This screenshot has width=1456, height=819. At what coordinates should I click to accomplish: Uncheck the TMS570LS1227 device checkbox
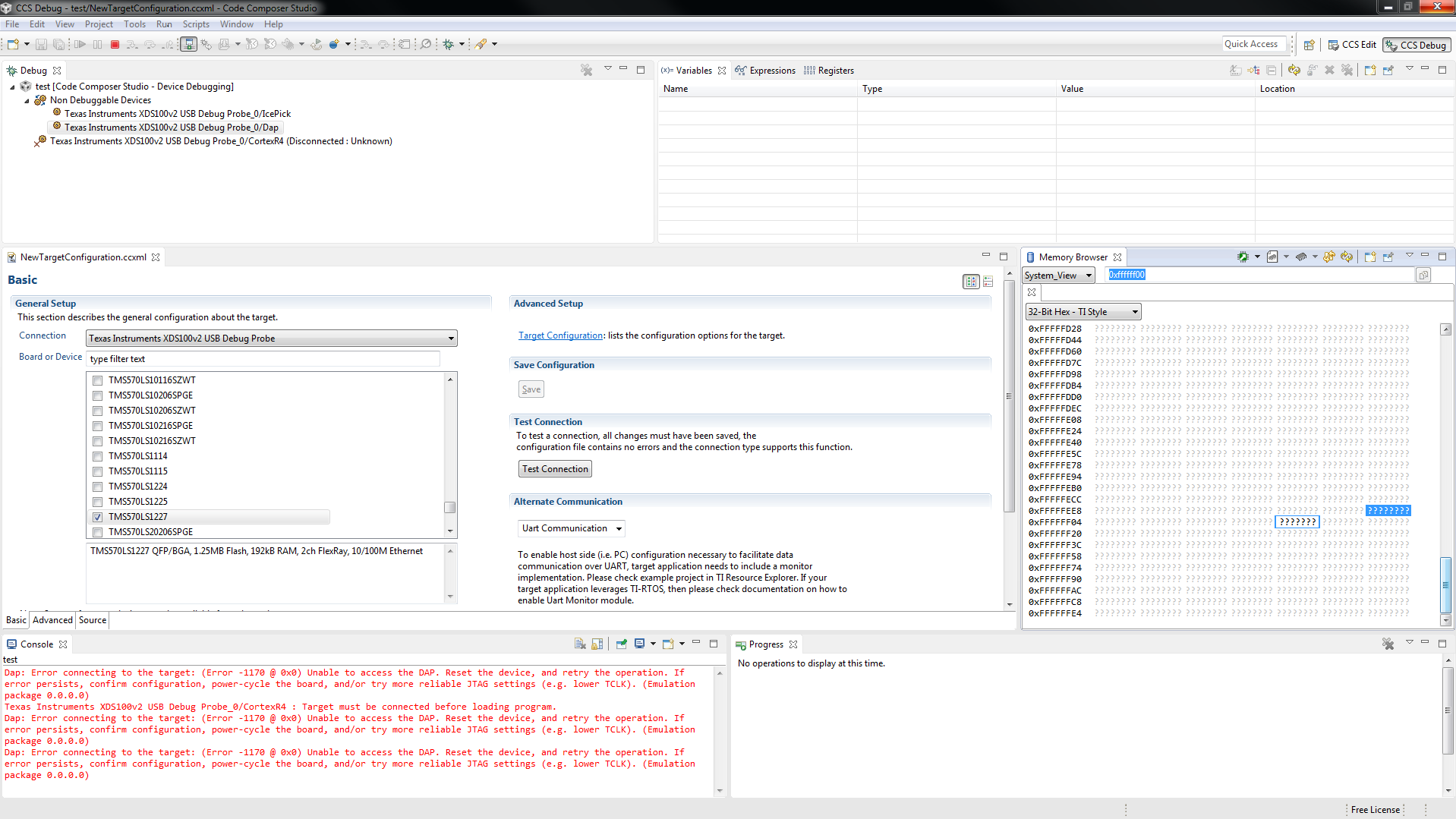pyautogui.click(x=97, y=517)
